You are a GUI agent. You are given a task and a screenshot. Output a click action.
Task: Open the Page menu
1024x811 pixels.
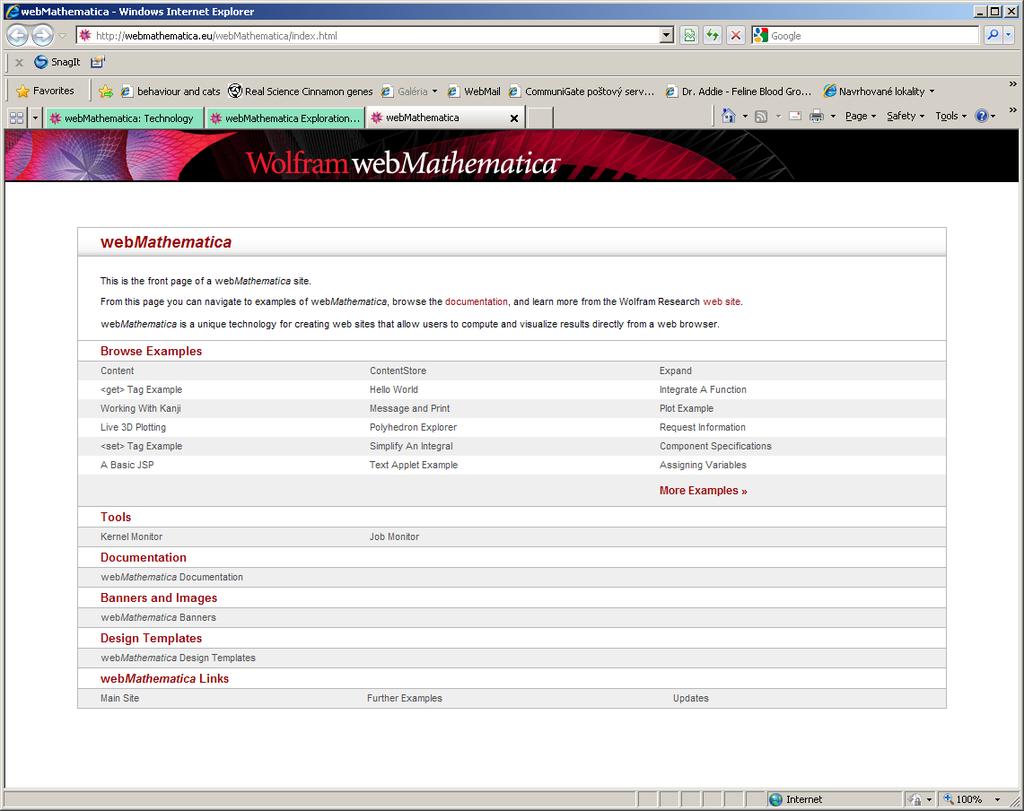tap(860, 116)
